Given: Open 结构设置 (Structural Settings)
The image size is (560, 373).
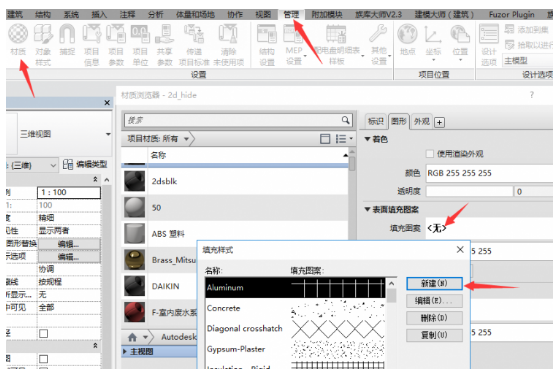Looking at the screenshot, I should coord(267,44).
